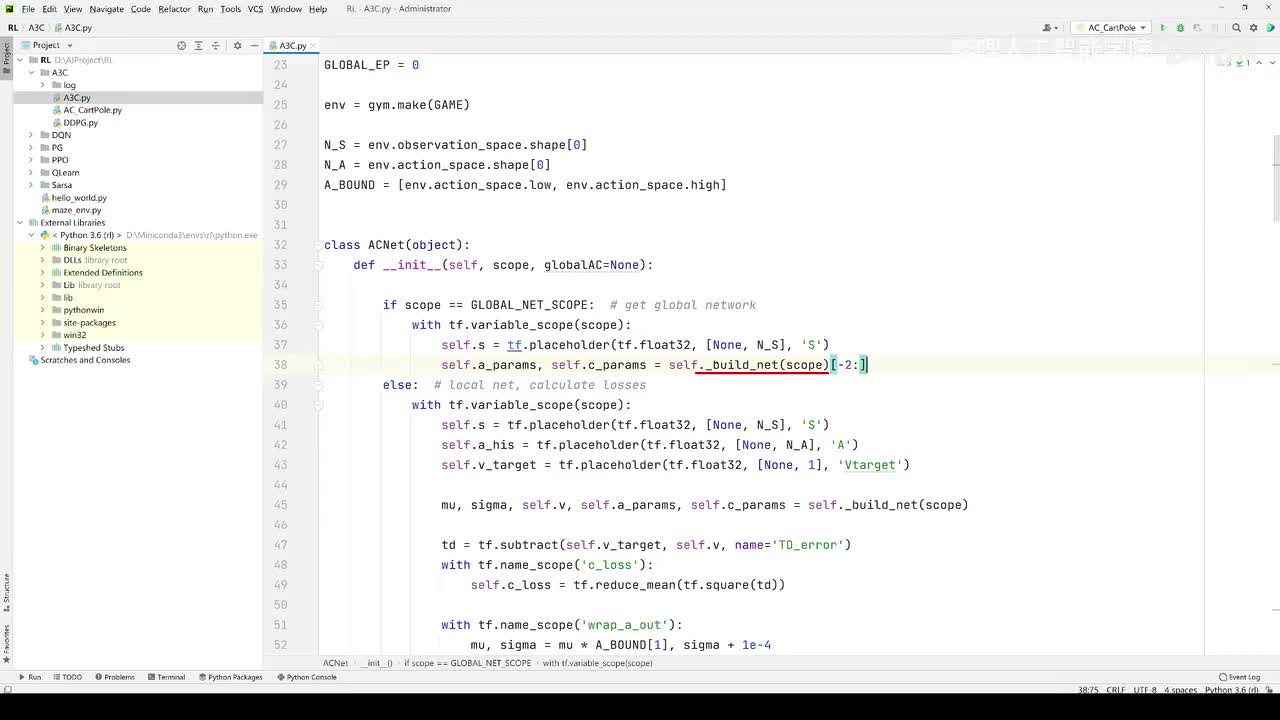The width and height of the screenshot is (1280, 720).
Task: Debug AC_CartPole with the green bug icon
Action: pos(1180,28)
